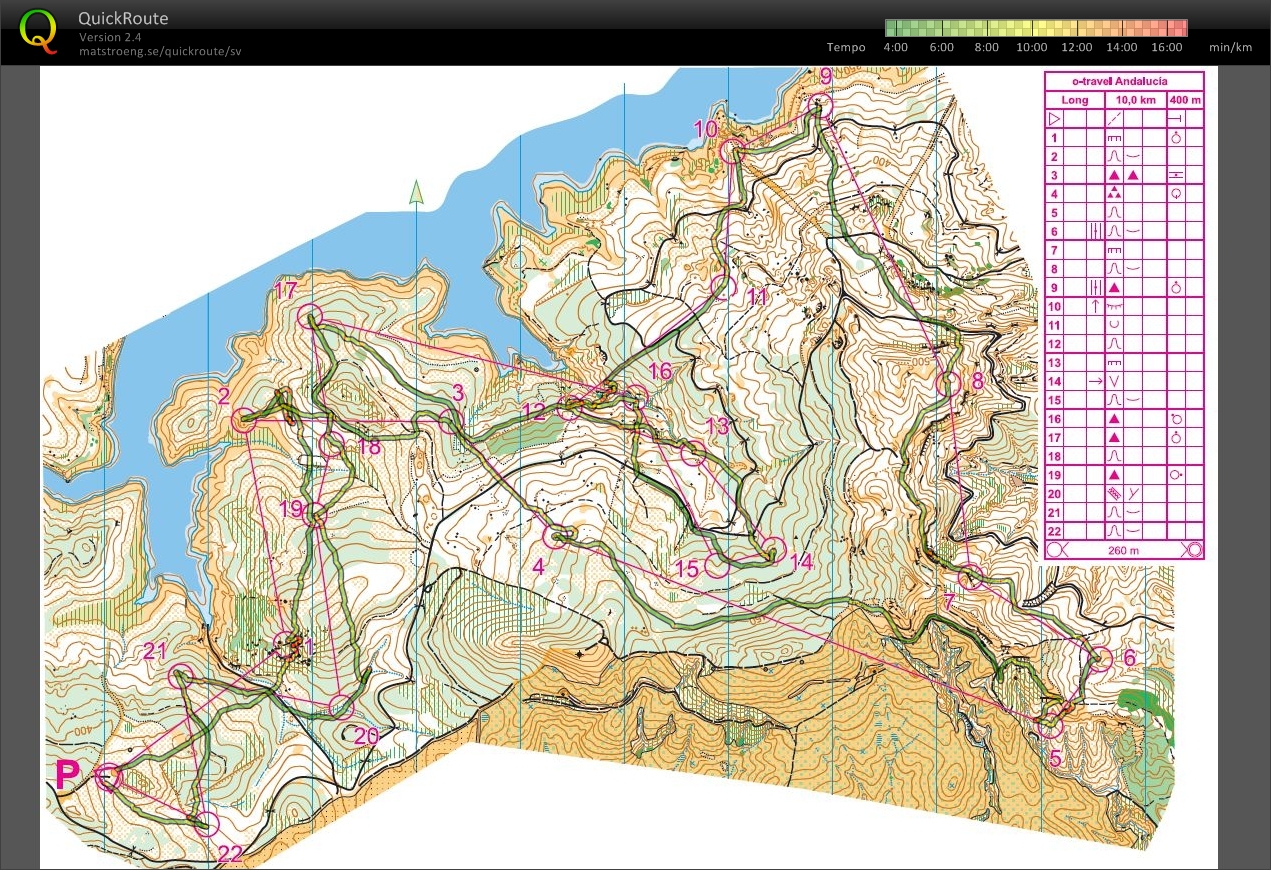This screenshot has width=1271, height=870.
Task: Click green end of Tempo color scale
Action: click(x=893, y=28)
